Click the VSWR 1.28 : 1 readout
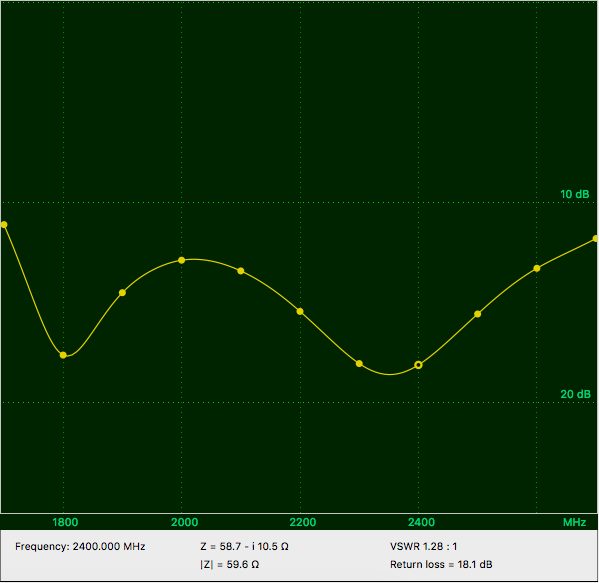599x583 pixels. point(424,547)
